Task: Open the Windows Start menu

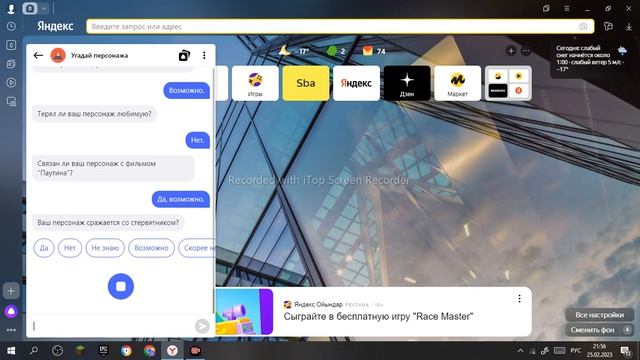Action: 11,351
